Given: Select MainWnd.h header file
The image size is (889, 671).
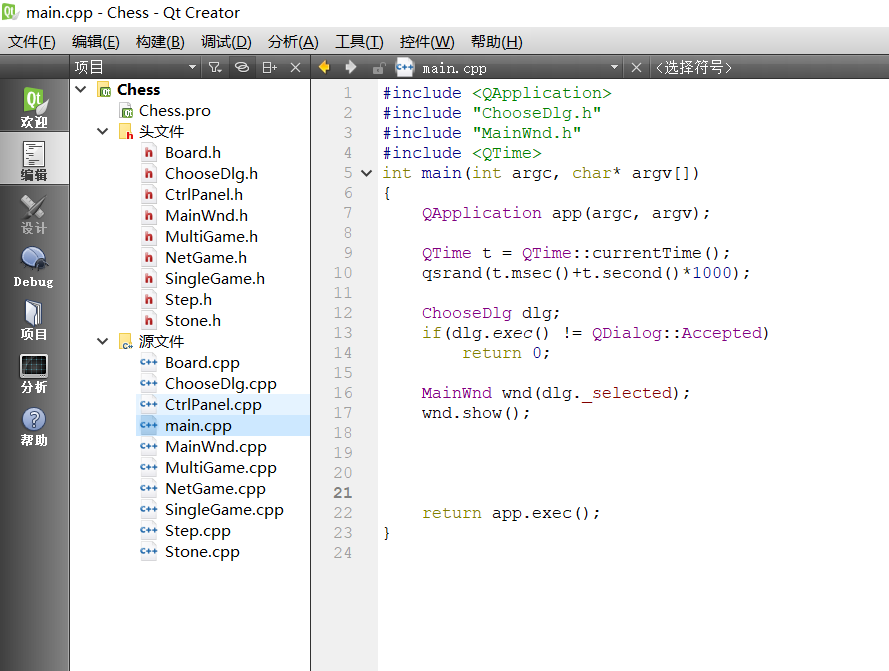Looking at the screenshot, I should point(206,216).
